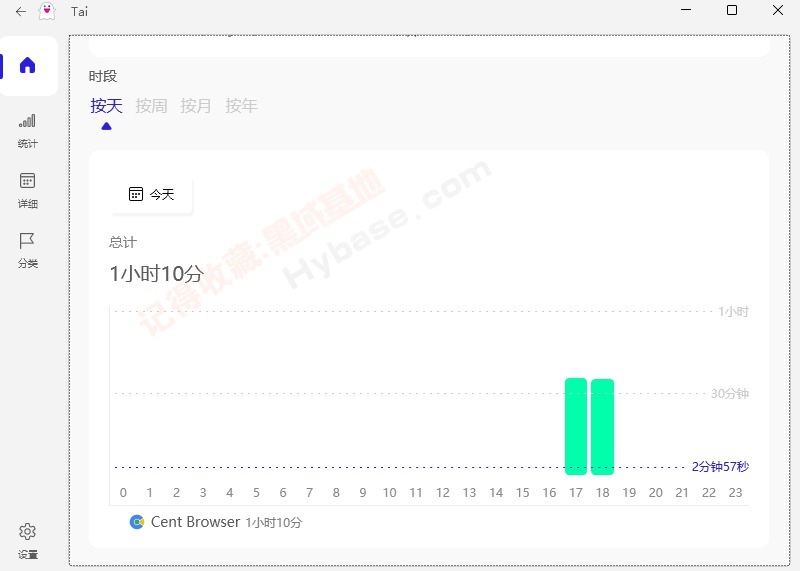
Task: Switch to the 按天 daily tab
Action: [x=106, y=106]
